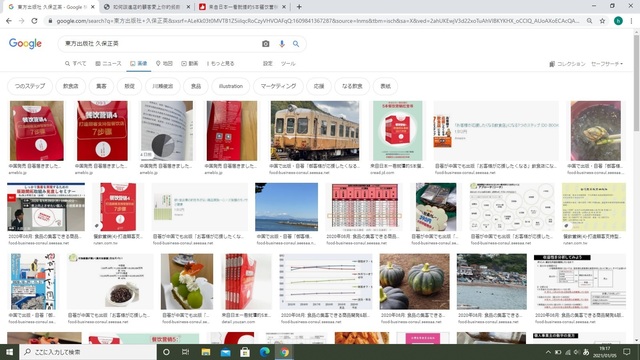This screenshot has height=360, width=640.
Task: Switch to 地図 search tab
Action: [x=164, y=64]
